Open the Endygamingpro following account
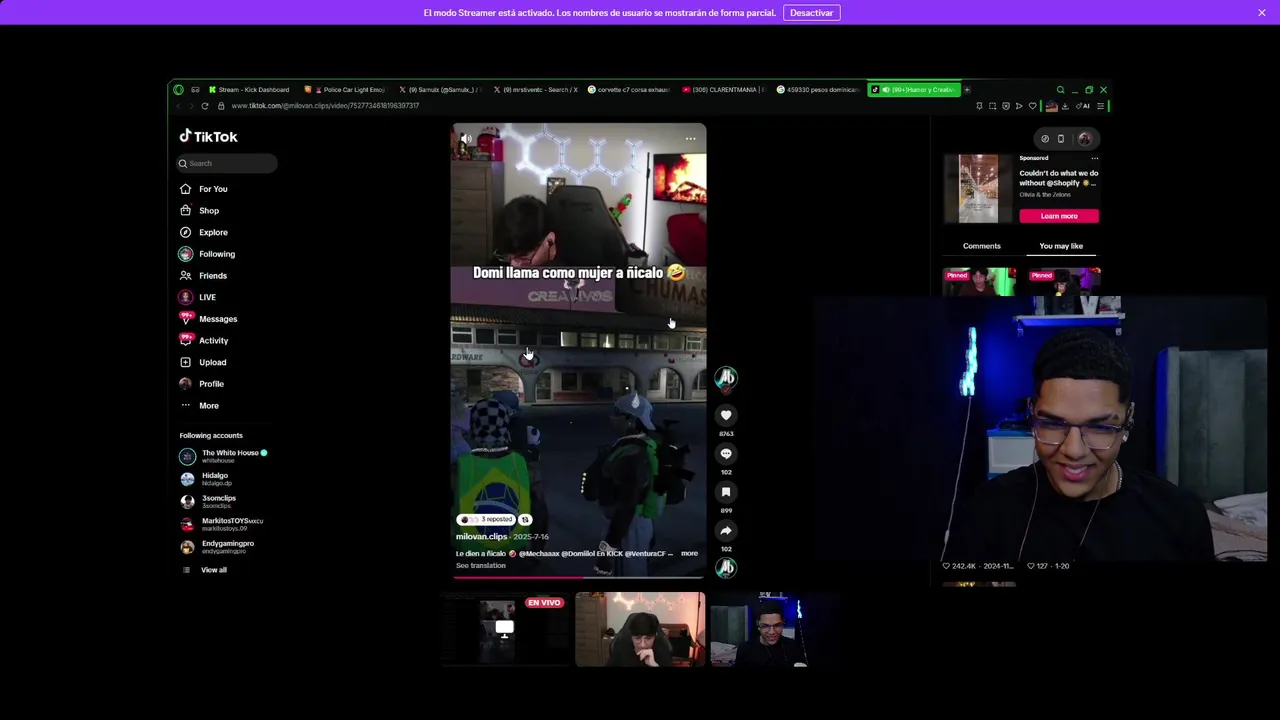 tap(217, 547)
